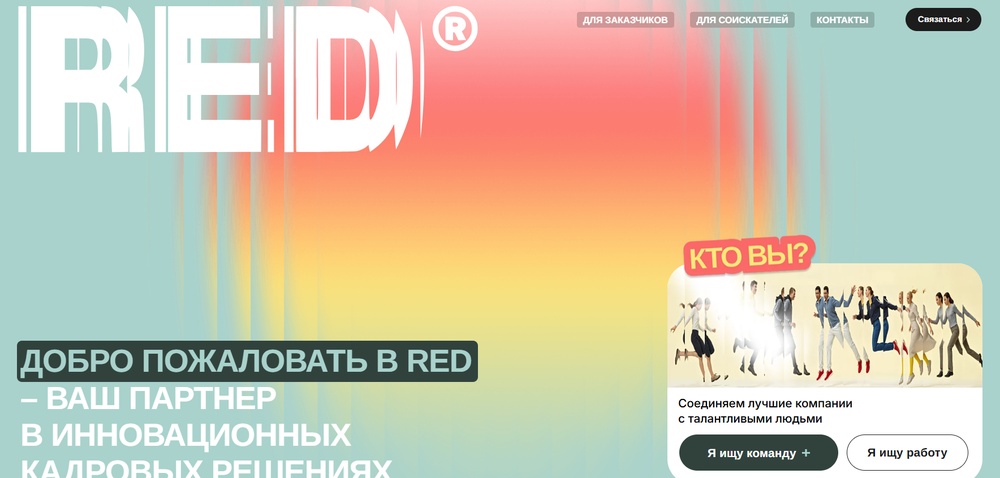
Task: Click the Соединяем лучшие компании text
Action: click(765, 403)
